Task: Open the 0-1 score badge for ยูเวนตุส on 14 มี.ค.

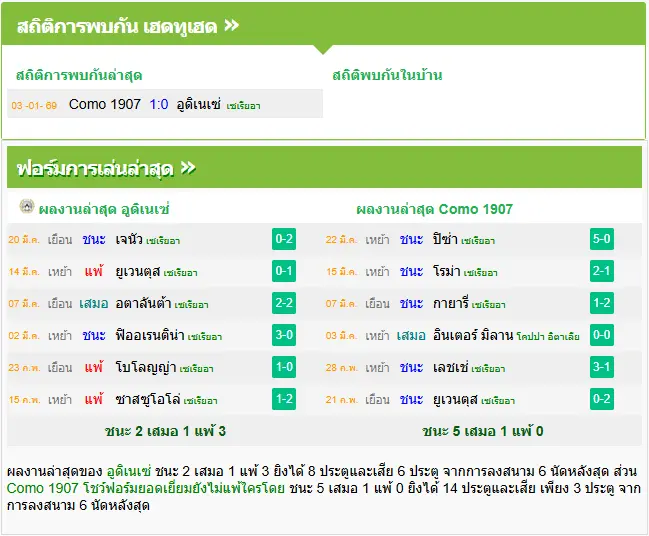Action: coord(284,271)
